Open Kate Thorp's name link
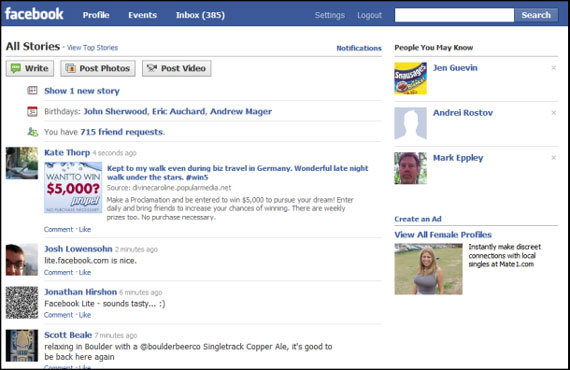 coord(67,153)
